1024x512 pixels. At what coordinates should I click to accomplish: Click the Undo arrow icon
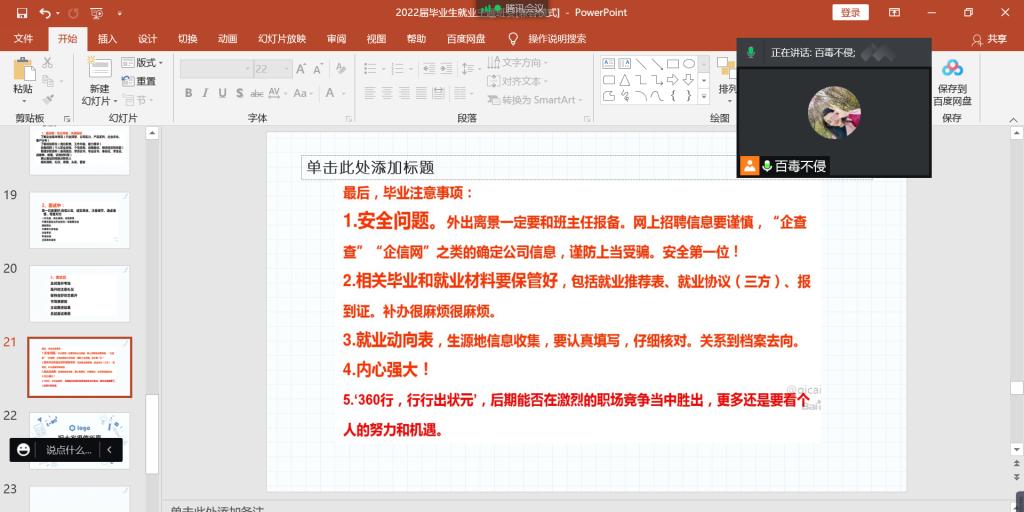pyautogui.click(x=45, y=13)
